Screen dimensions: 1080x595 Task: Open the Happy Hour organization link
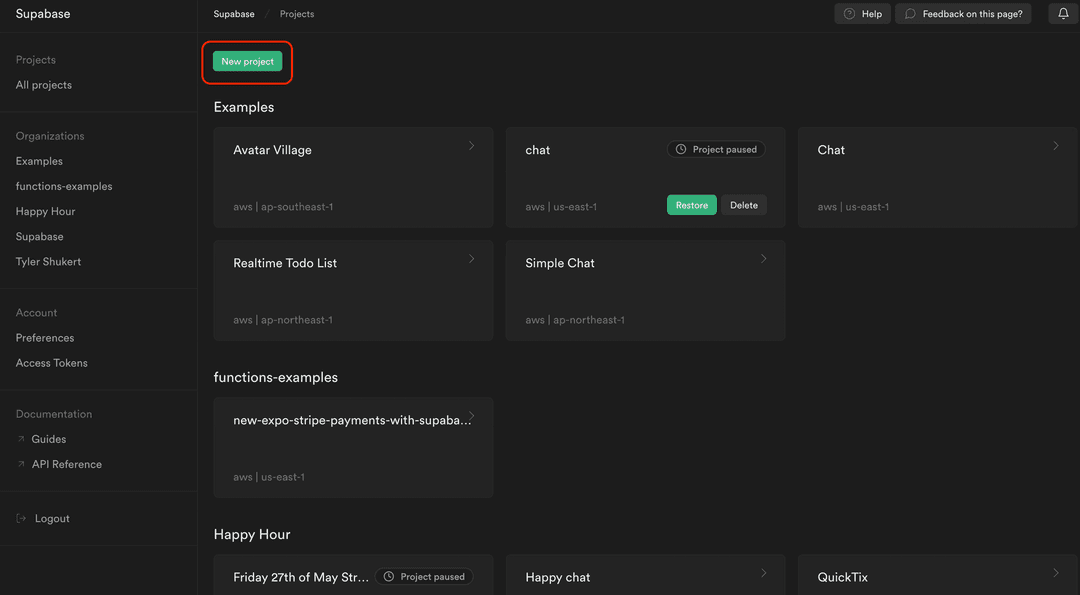point(48,211)
